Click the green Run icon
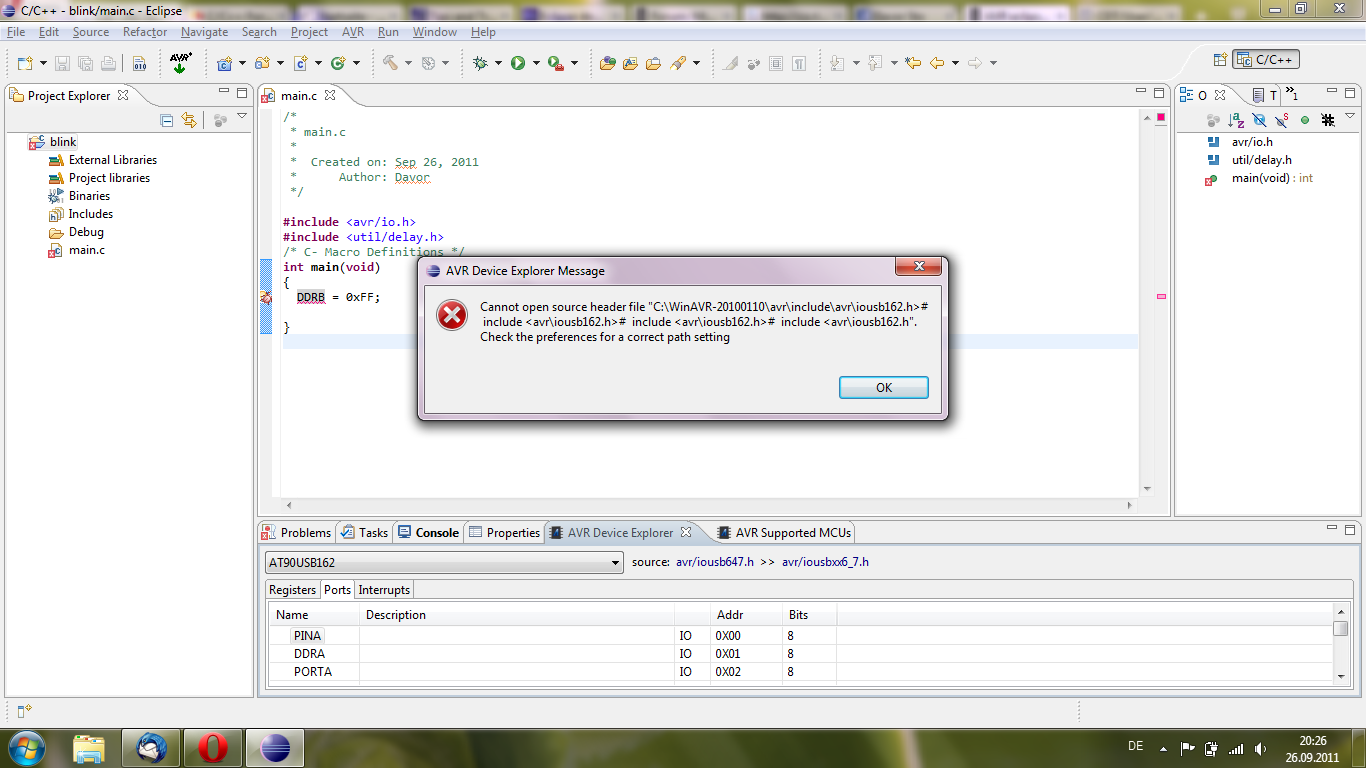The width and height of the screenshot is (1366, 768). (x=518, y=63)
